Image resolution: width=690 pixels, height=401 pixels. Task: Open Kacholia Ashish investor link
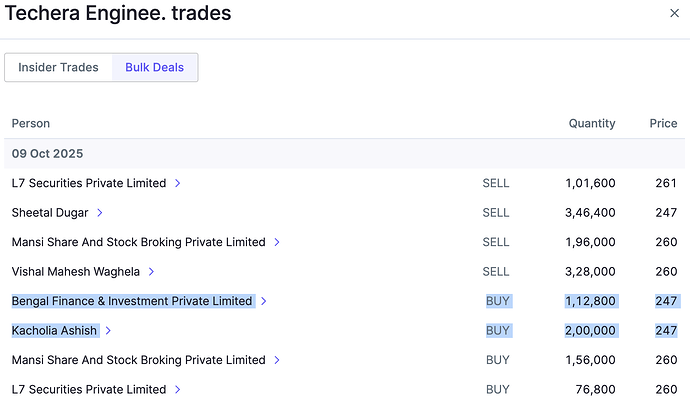tap(54, 331)
